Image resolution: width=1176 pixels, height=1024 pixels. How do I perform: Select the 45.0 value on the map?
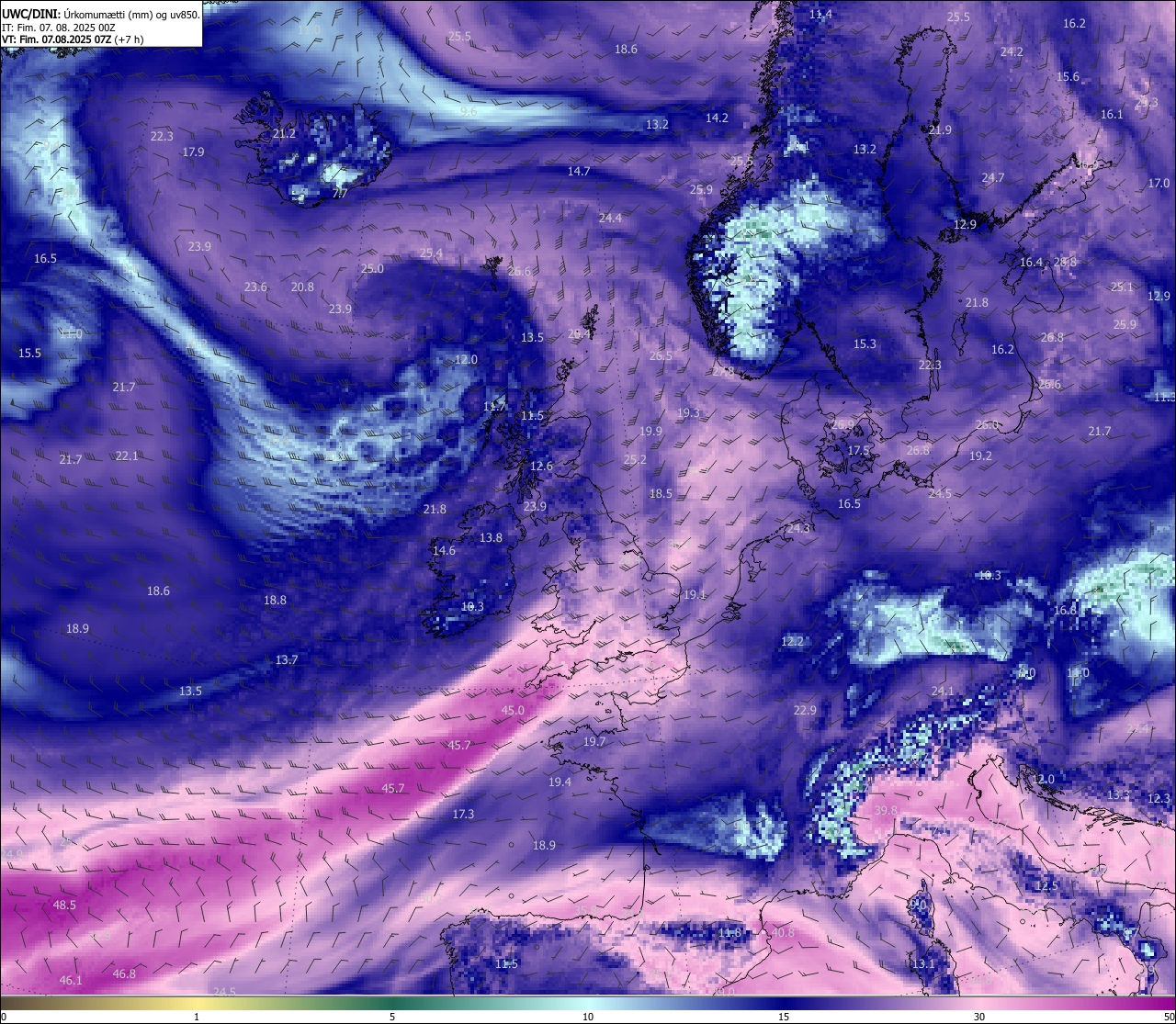[513, 711]
